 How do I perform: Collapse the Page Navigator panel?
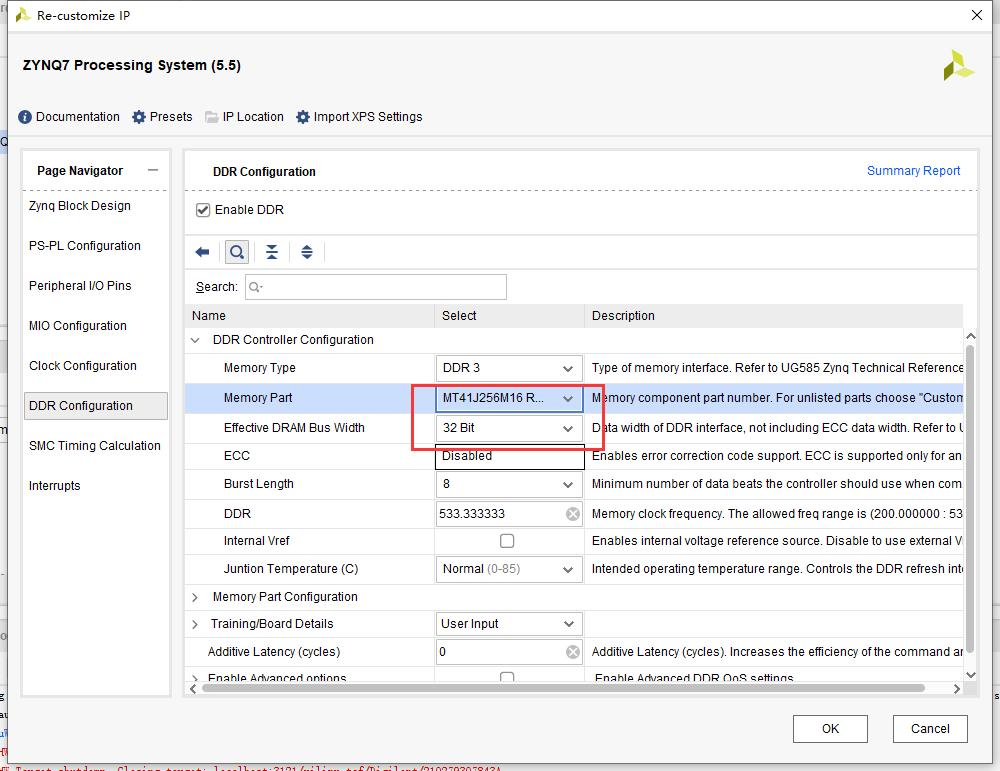pos(152,170)
